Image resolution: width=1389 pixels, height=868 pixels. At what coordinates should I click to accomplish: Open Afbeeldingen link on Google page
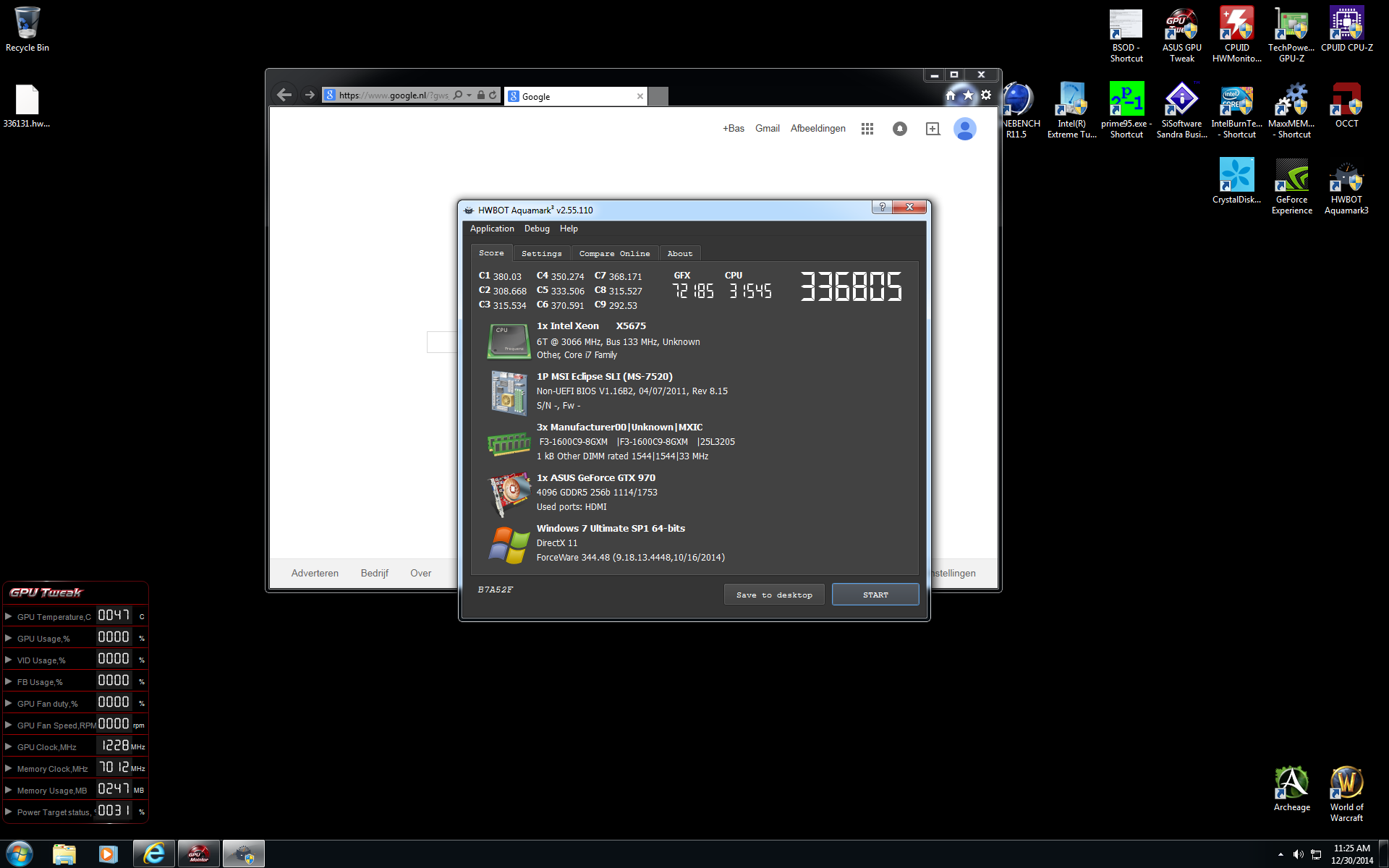[817, 129]
